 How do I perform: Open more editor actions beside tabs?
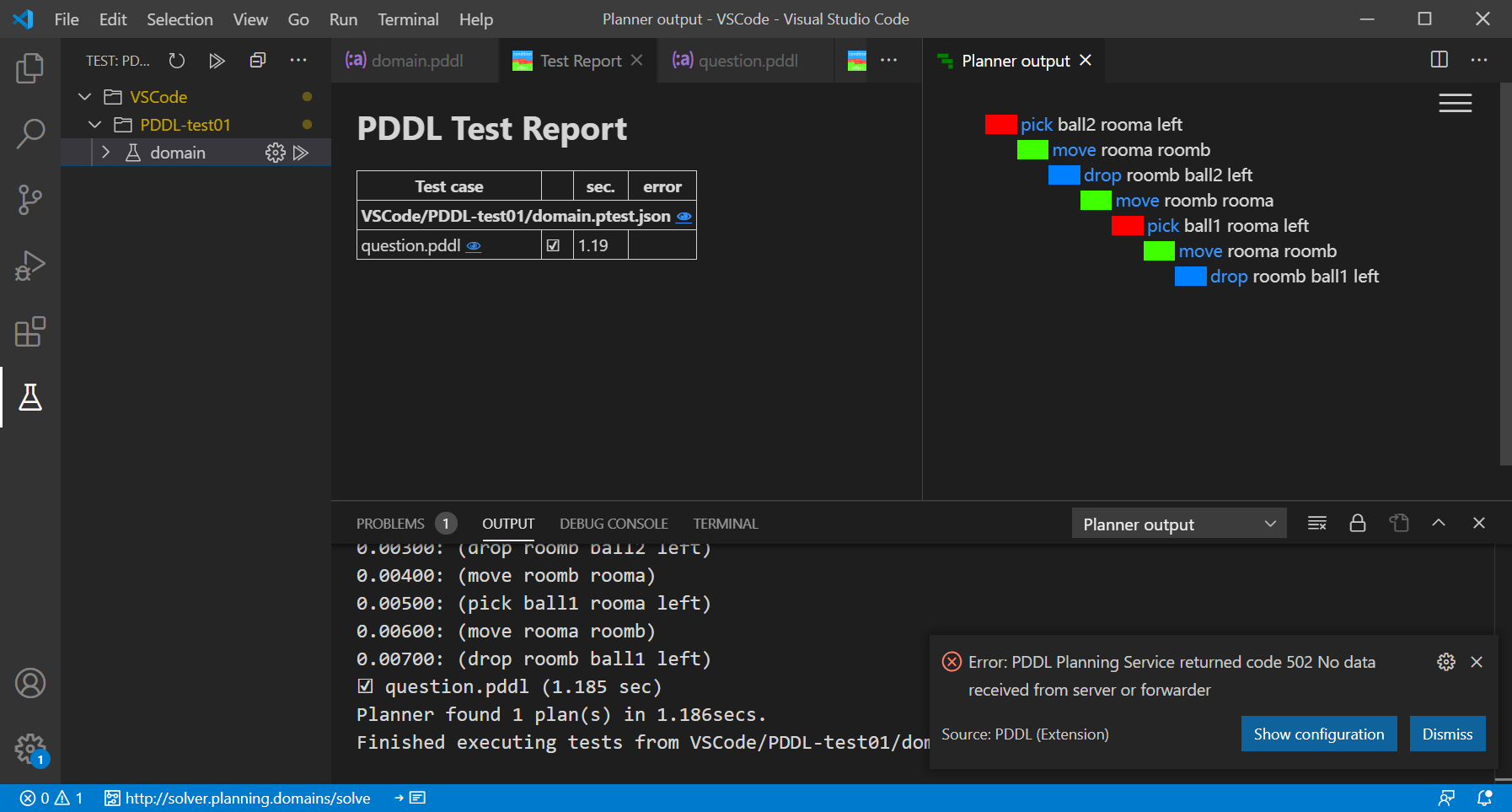coord(889,61)
